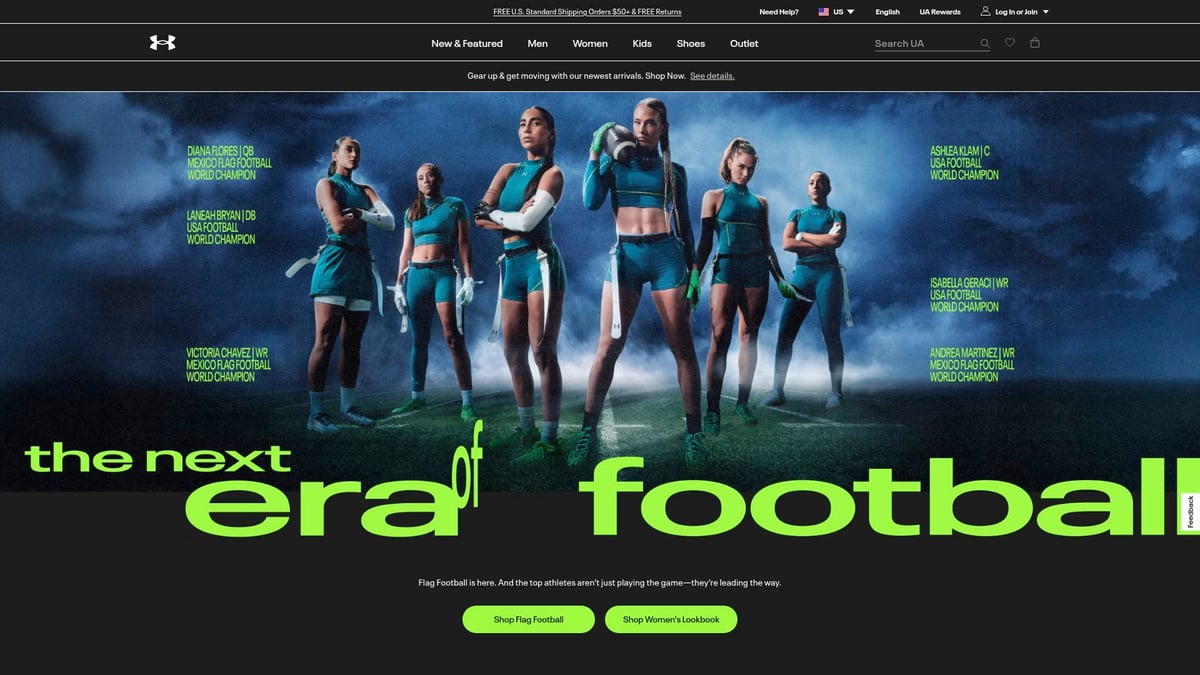
Task: Open the Kids menu
Action: tap(642, 43)
